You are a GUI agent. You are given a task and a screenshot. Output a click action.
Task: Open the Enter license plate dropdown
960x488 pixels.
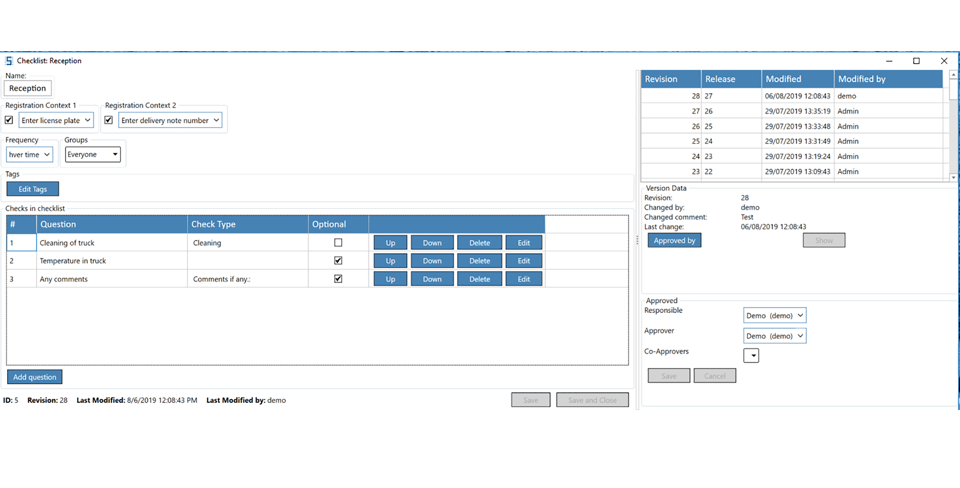click(x=56, y=120)
